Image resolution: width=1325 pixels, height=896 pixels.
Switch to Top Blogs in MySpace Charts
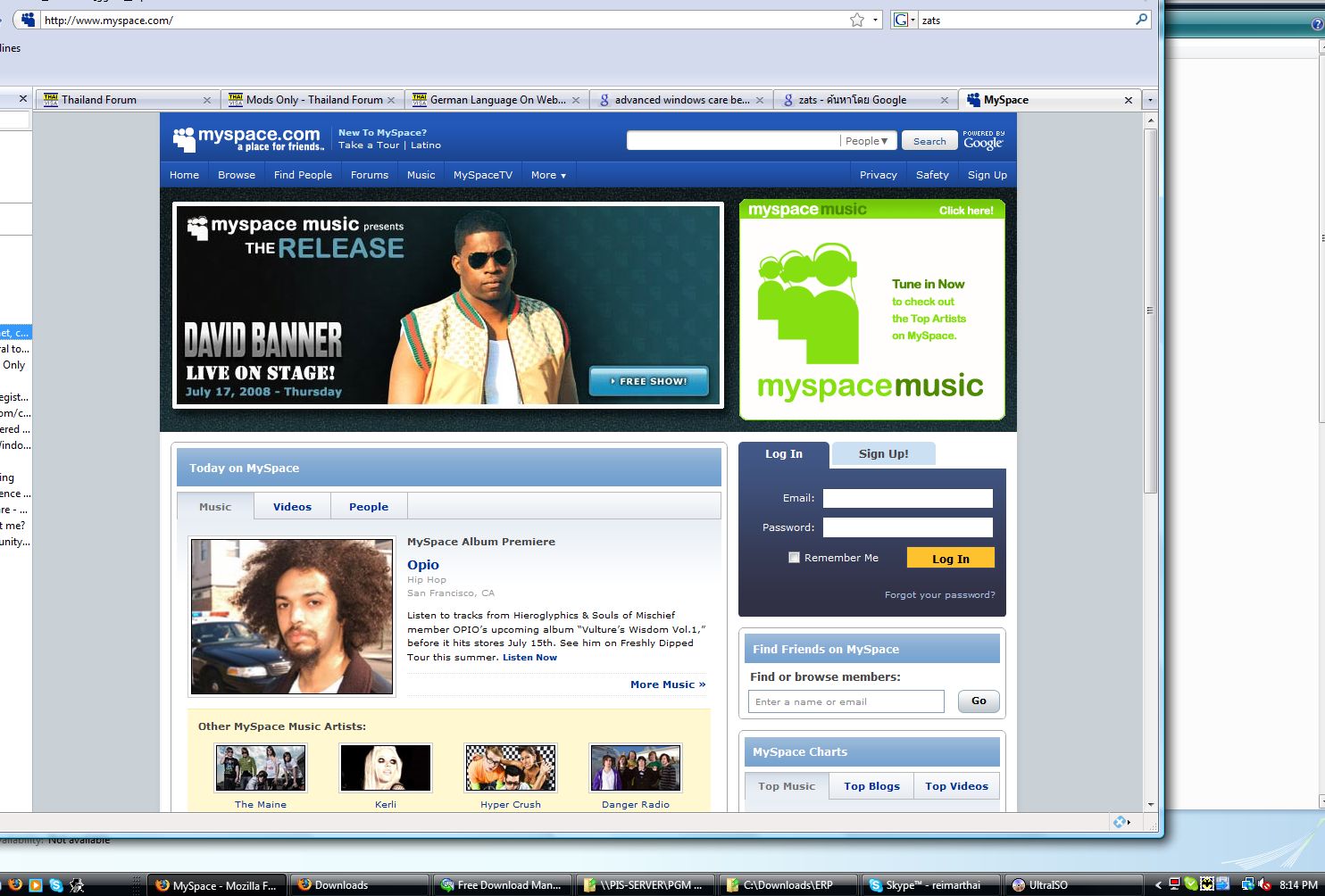click(871, 786)
